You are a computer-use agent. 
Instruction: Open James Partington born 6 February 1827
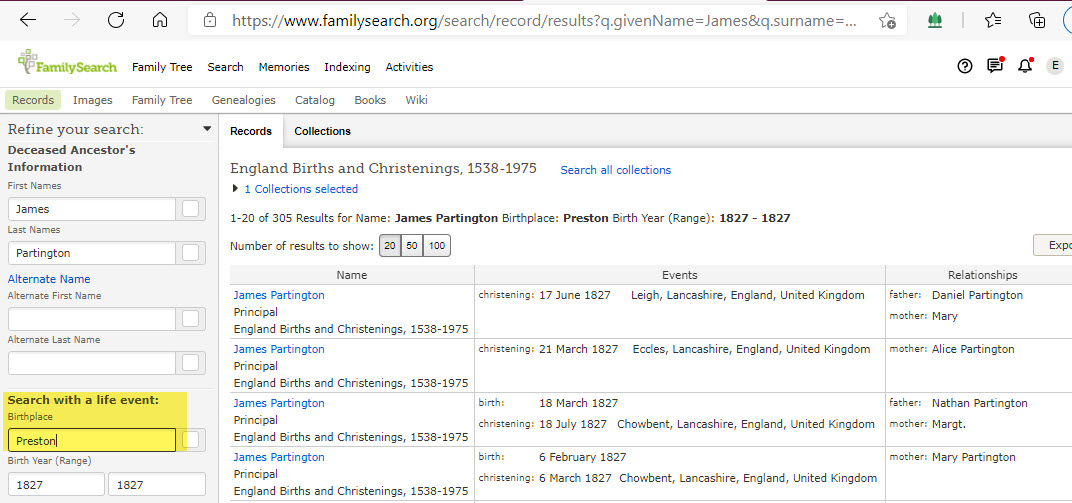point(279,457)
